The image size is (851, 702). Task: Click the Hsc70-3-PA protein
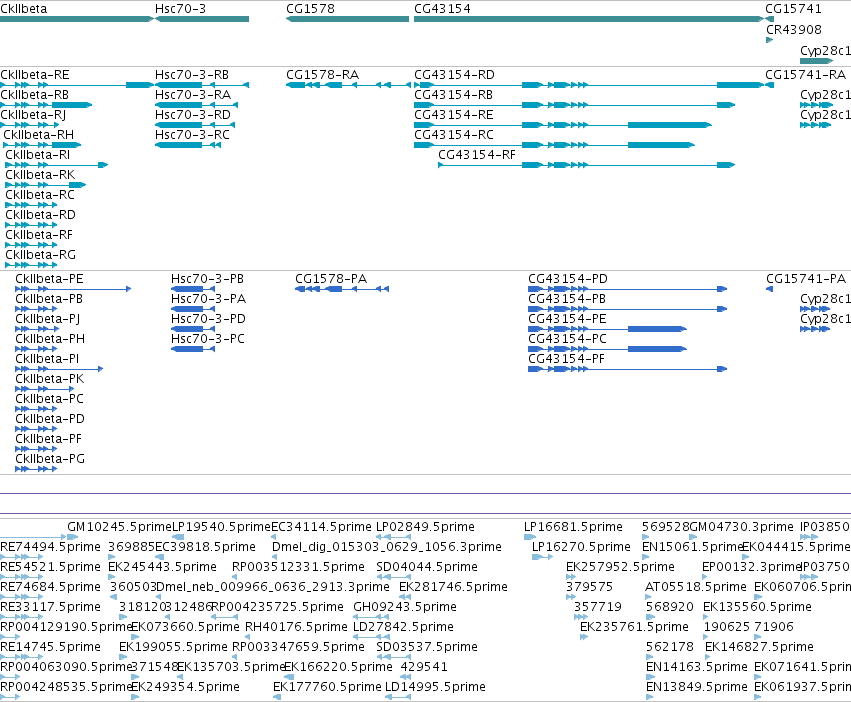click(193, 309)
